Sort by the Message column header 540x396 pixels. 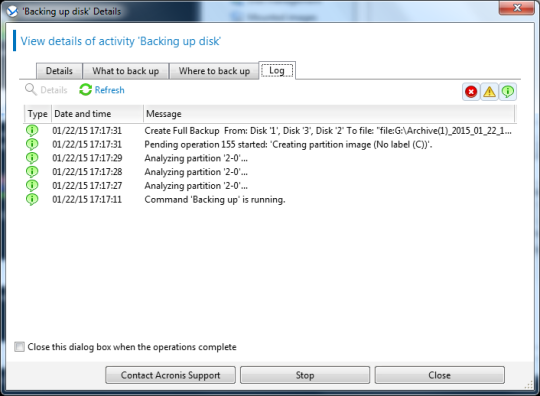[x=329, y=114]
